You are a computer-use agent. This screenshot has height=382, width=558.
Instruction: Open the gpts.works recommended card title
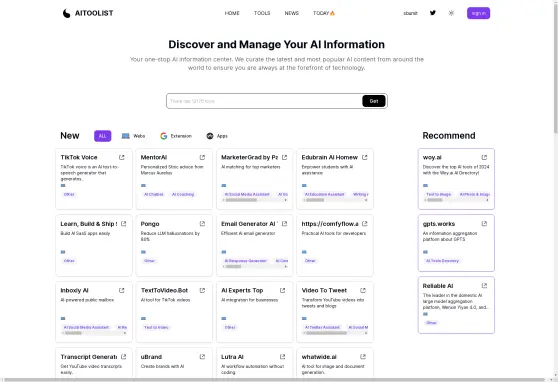click(439, 224)
